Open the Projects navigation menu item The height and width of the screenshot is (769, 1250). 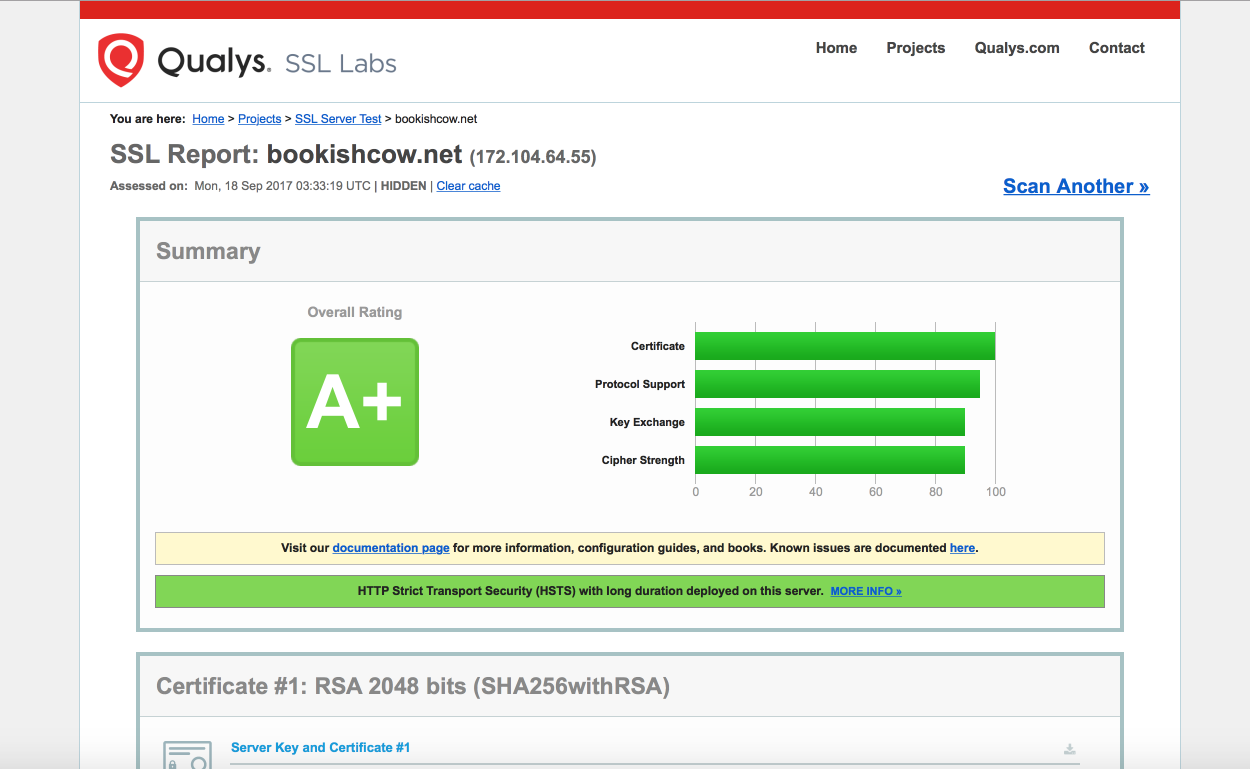[x=915, y=48]
